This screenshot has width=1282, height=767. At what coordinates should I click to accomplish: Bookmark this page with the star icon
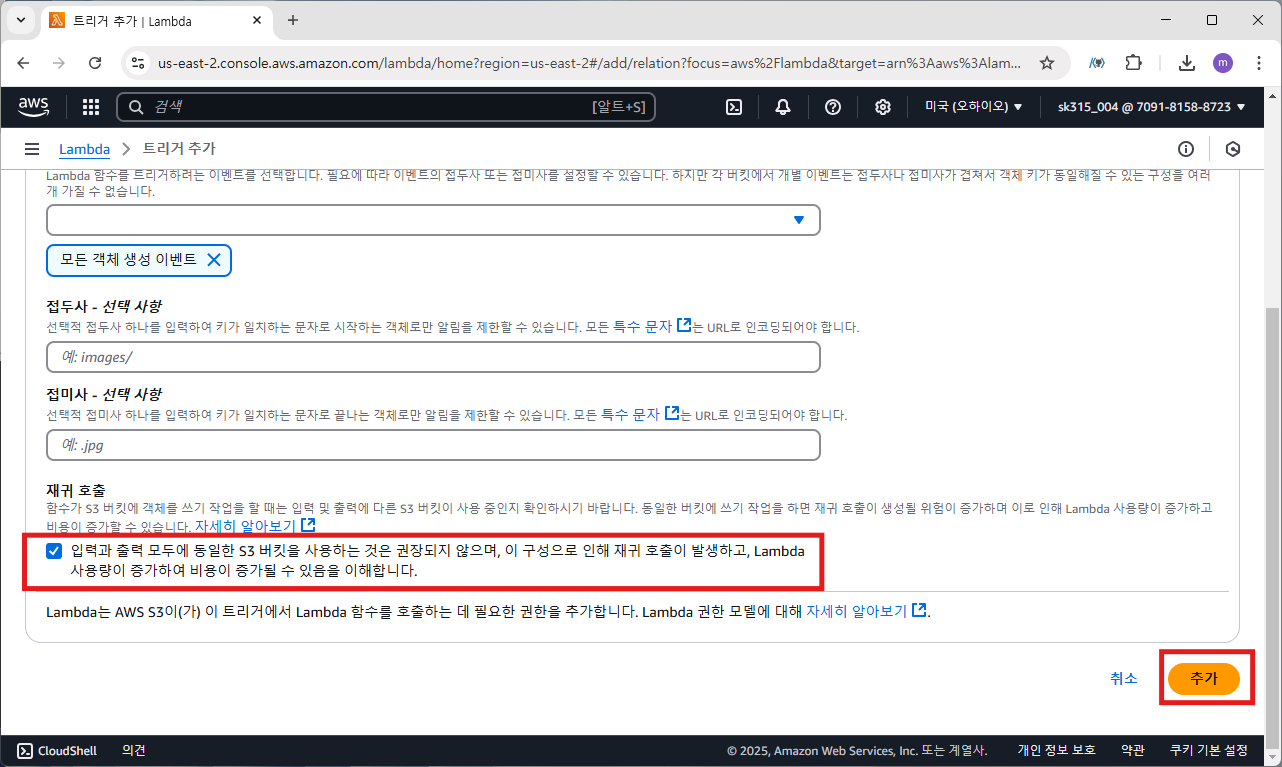point(1047,63)
